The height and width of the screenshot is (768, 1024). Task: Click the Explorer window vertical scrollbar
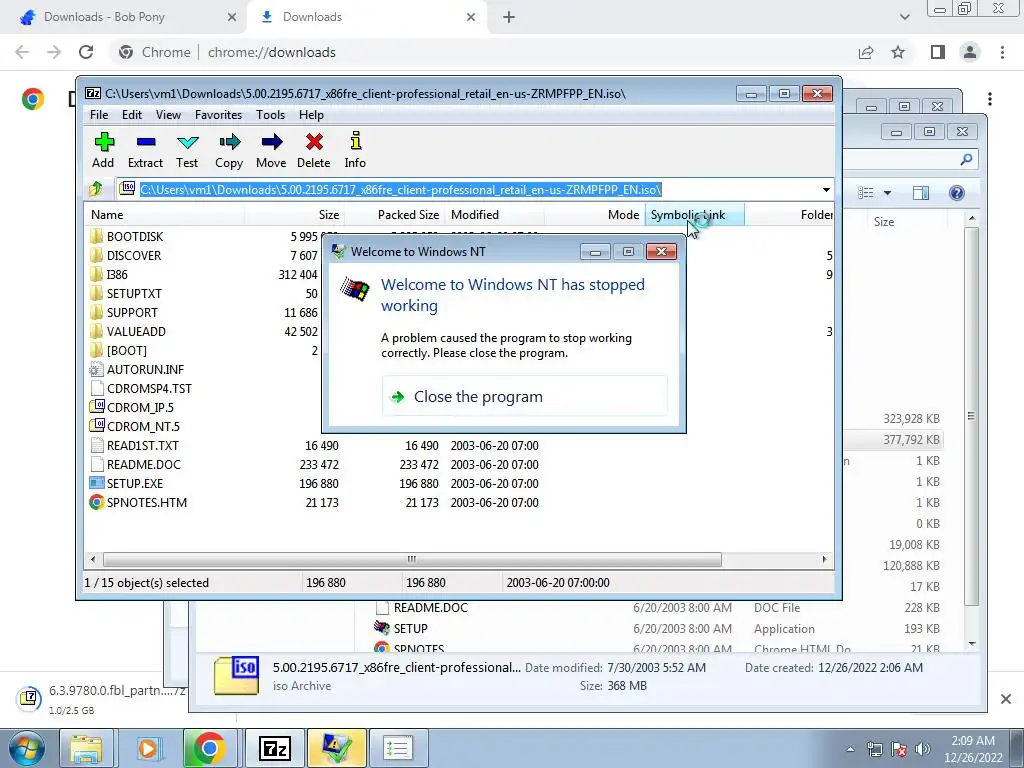pyautogui.click(x=972, y=417)
